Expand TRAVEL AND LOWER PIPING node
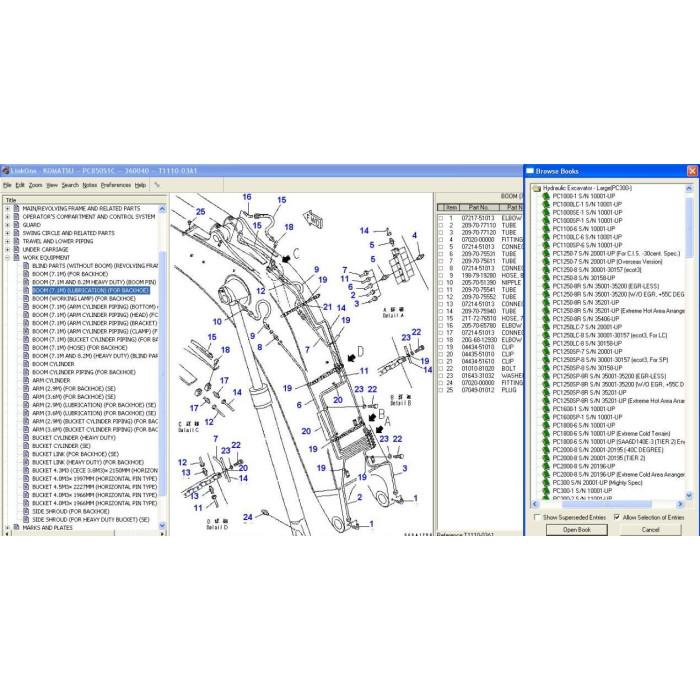700x700 pixels. 7,242
